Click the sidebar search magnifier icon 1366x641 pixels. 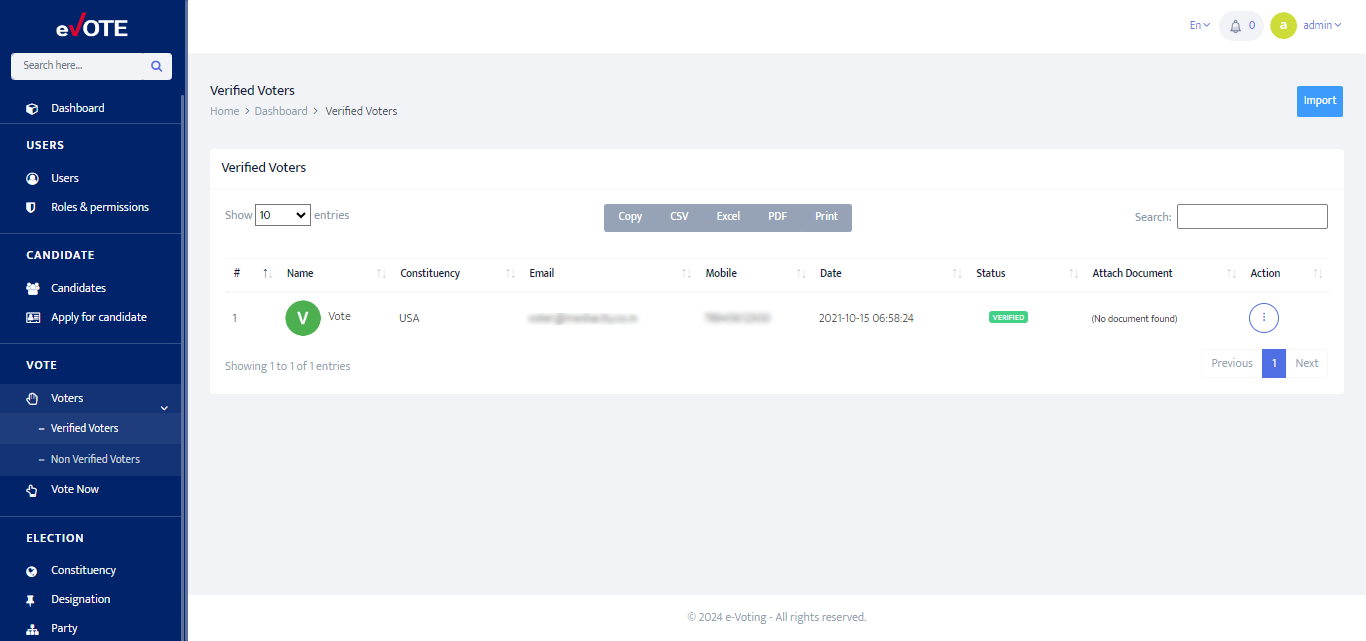(x=156, y=65)
